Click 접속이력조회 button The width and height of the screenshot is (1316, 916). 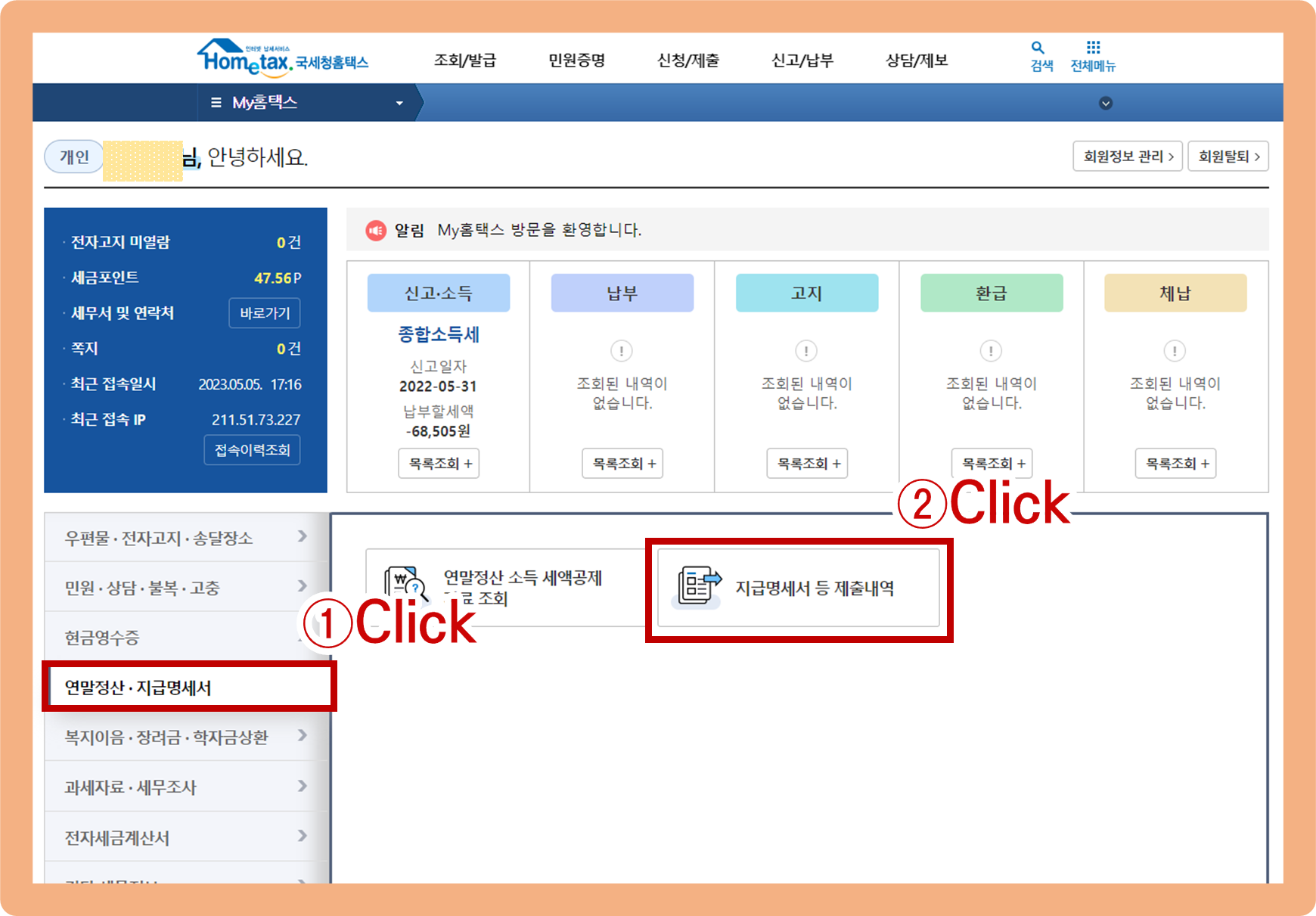tap(252, 450)
